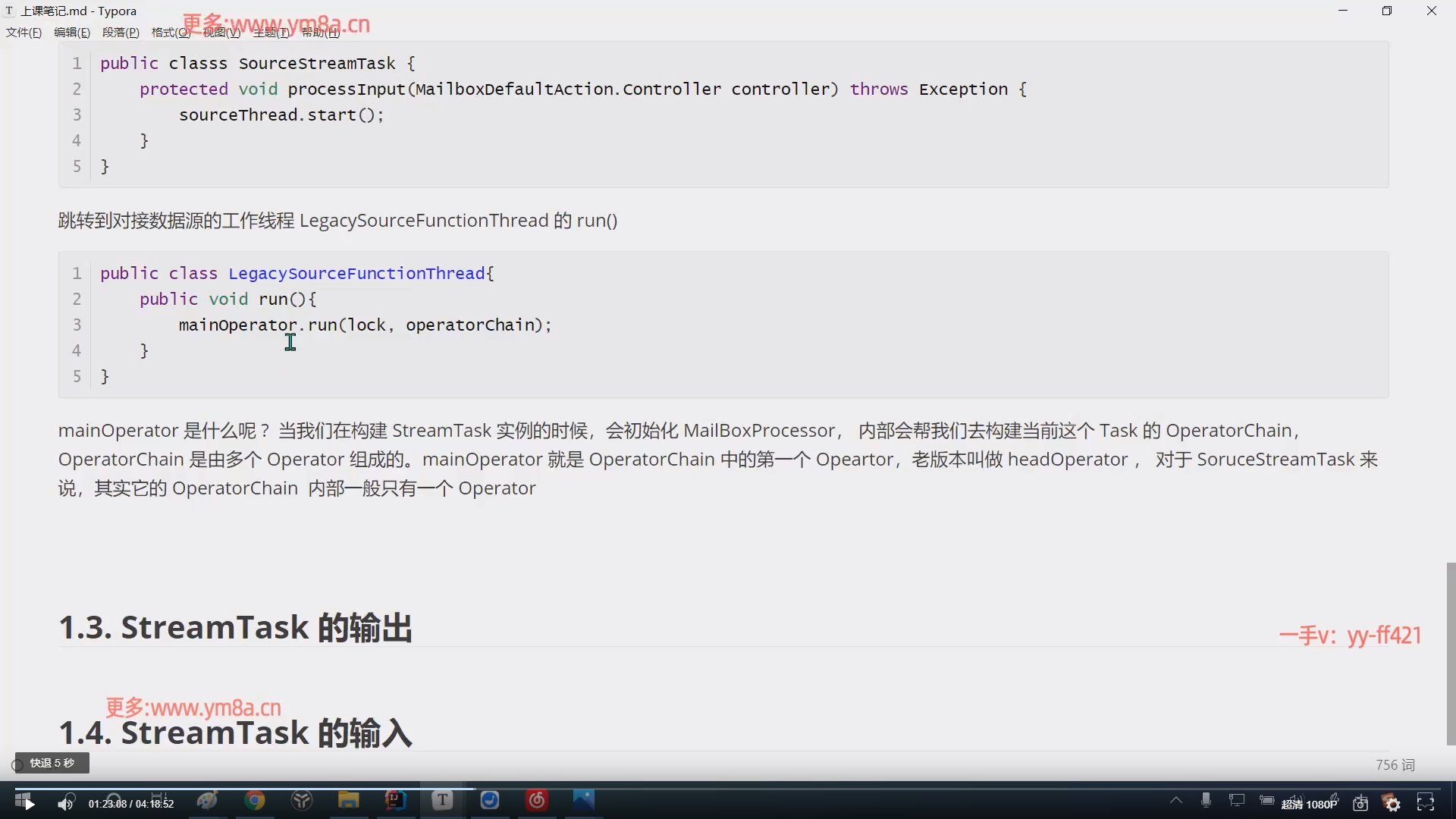Switch to Typora taskbar icon
The image size is (1456, 819).
coord(442,801)
